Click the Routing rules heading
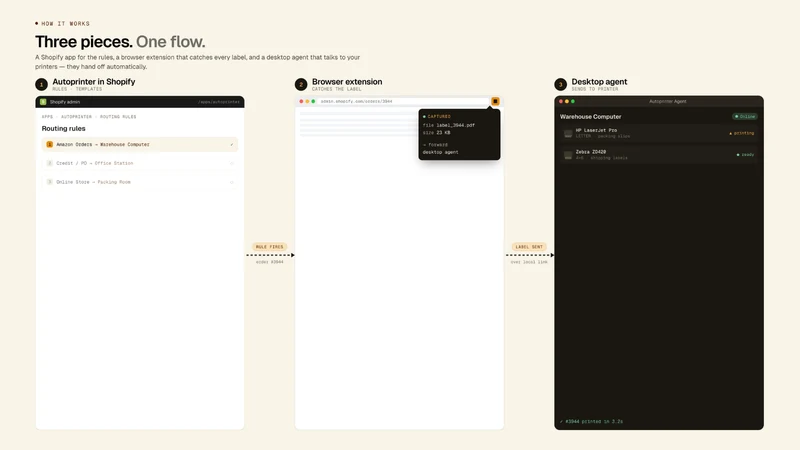Screen dimensions: 800x450 click(64, 129)
